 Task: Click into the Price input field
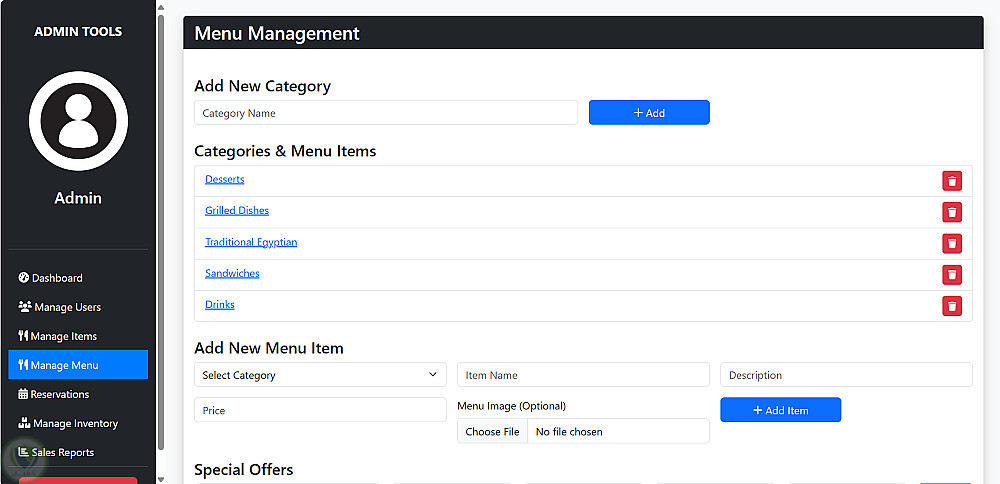(320, 410)
